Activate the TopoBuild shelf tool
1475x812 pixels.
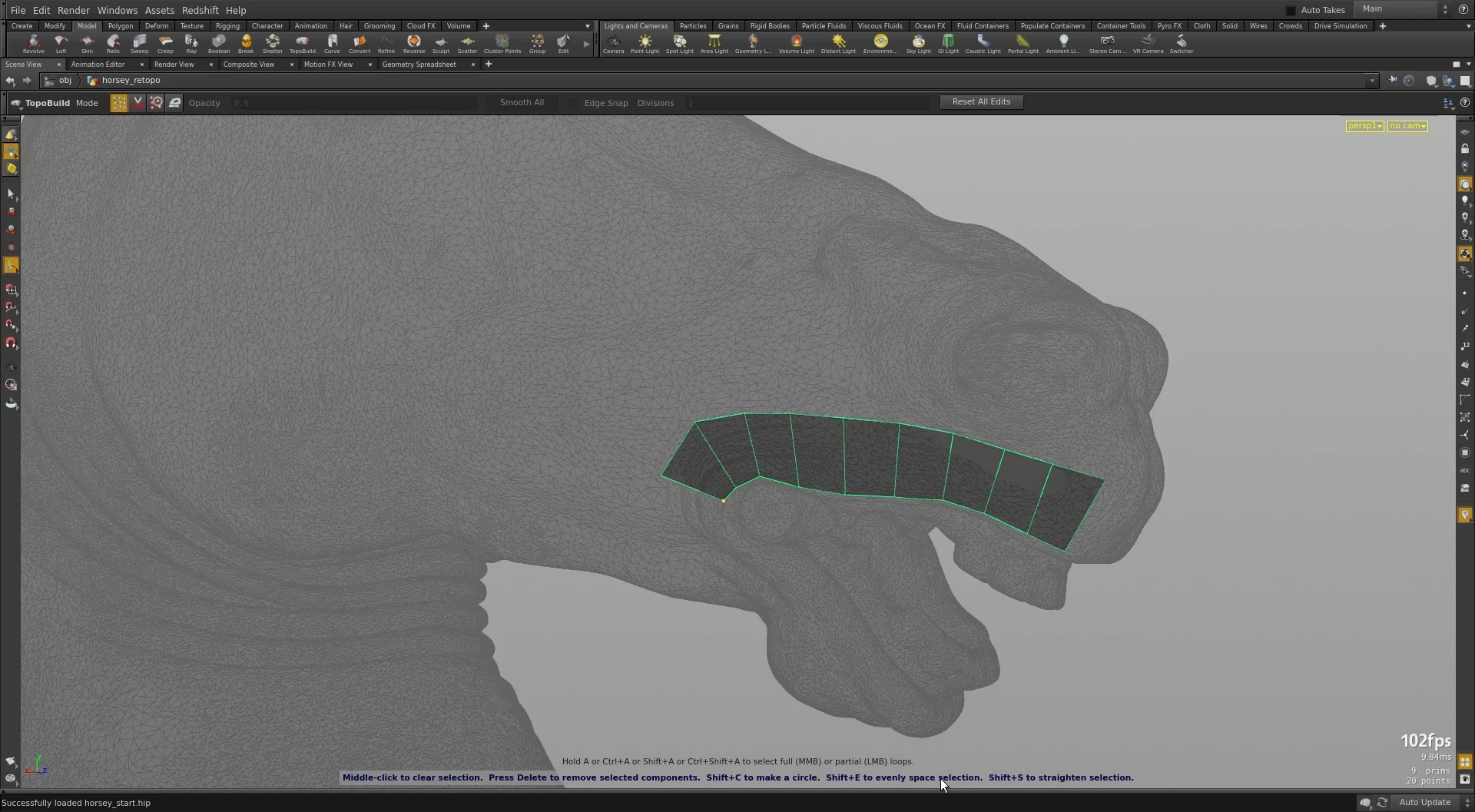click(x=303, y=44)
